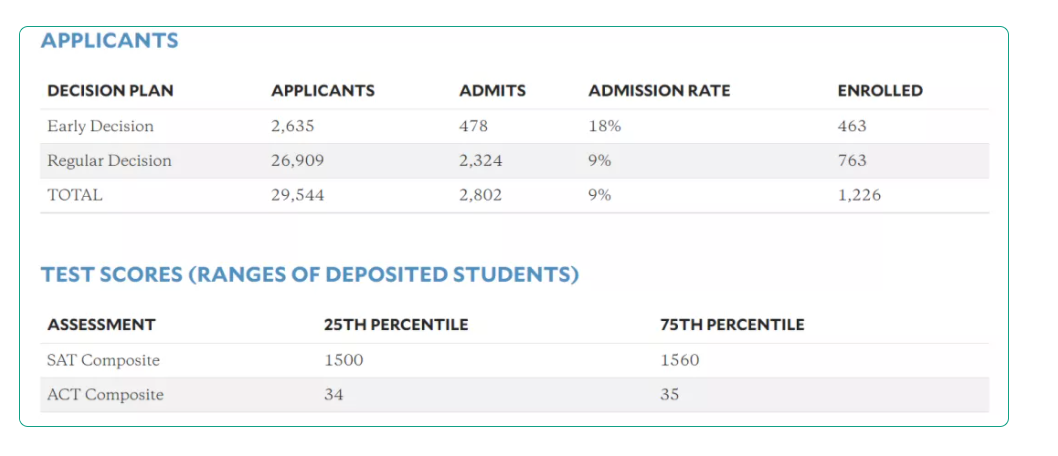Click the 2,324 Regular Decision admits cell
Image resolution: width=1058 pixels, height=456 pixels.
(x=481, y=161)
